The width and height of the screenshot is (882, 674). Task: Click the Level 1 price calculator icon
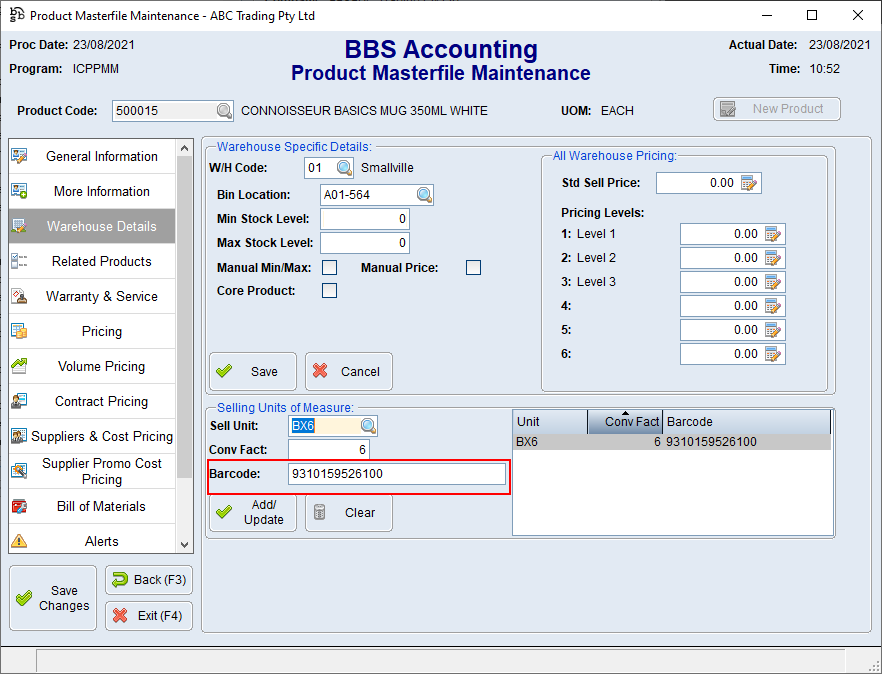(773, 234)
